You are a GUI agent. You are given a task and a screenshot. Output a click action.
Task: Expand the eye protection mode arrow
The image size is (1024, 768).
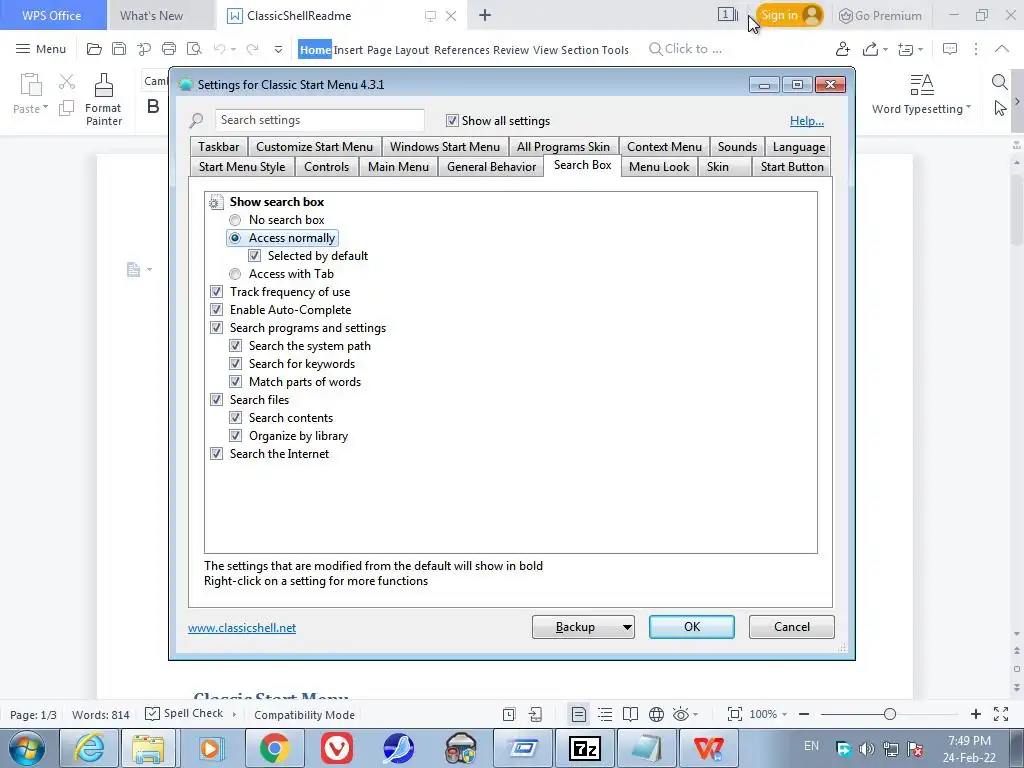point(696,715)
